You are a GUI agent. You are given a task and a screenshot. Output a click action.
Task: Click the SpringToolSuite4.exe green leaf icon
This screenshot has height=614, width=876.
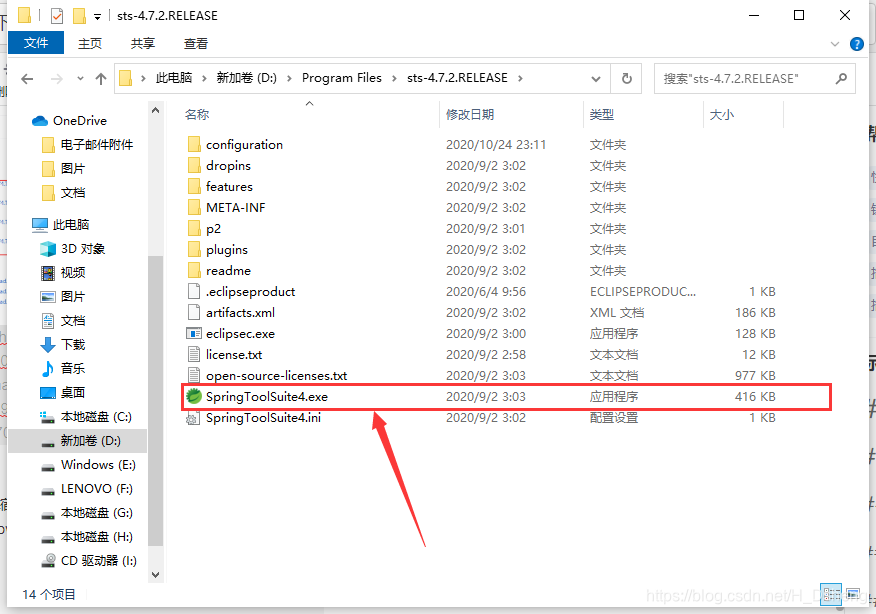coord(194,396)
